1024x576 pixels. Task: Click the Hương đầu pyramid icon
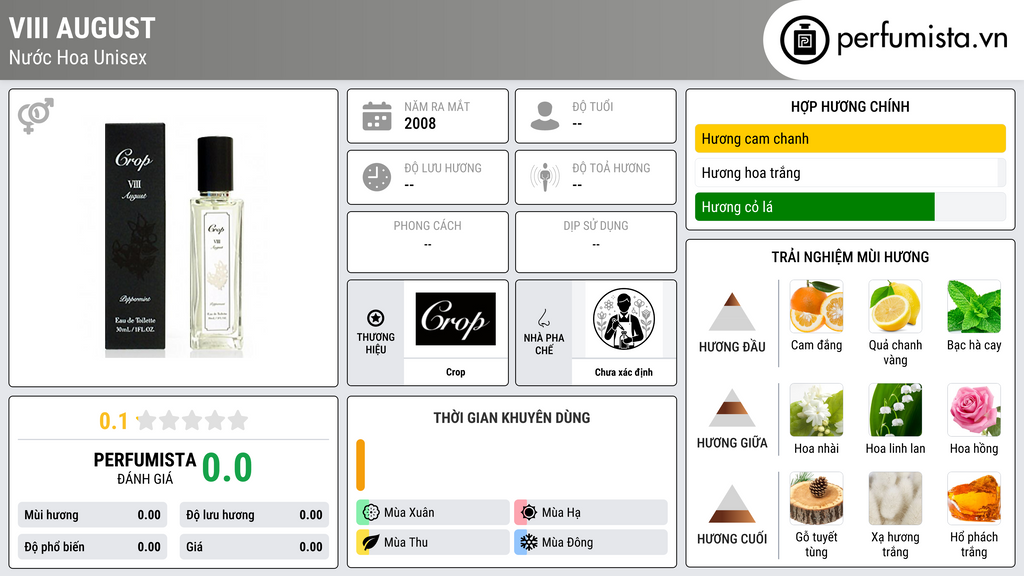click(732, 312)
